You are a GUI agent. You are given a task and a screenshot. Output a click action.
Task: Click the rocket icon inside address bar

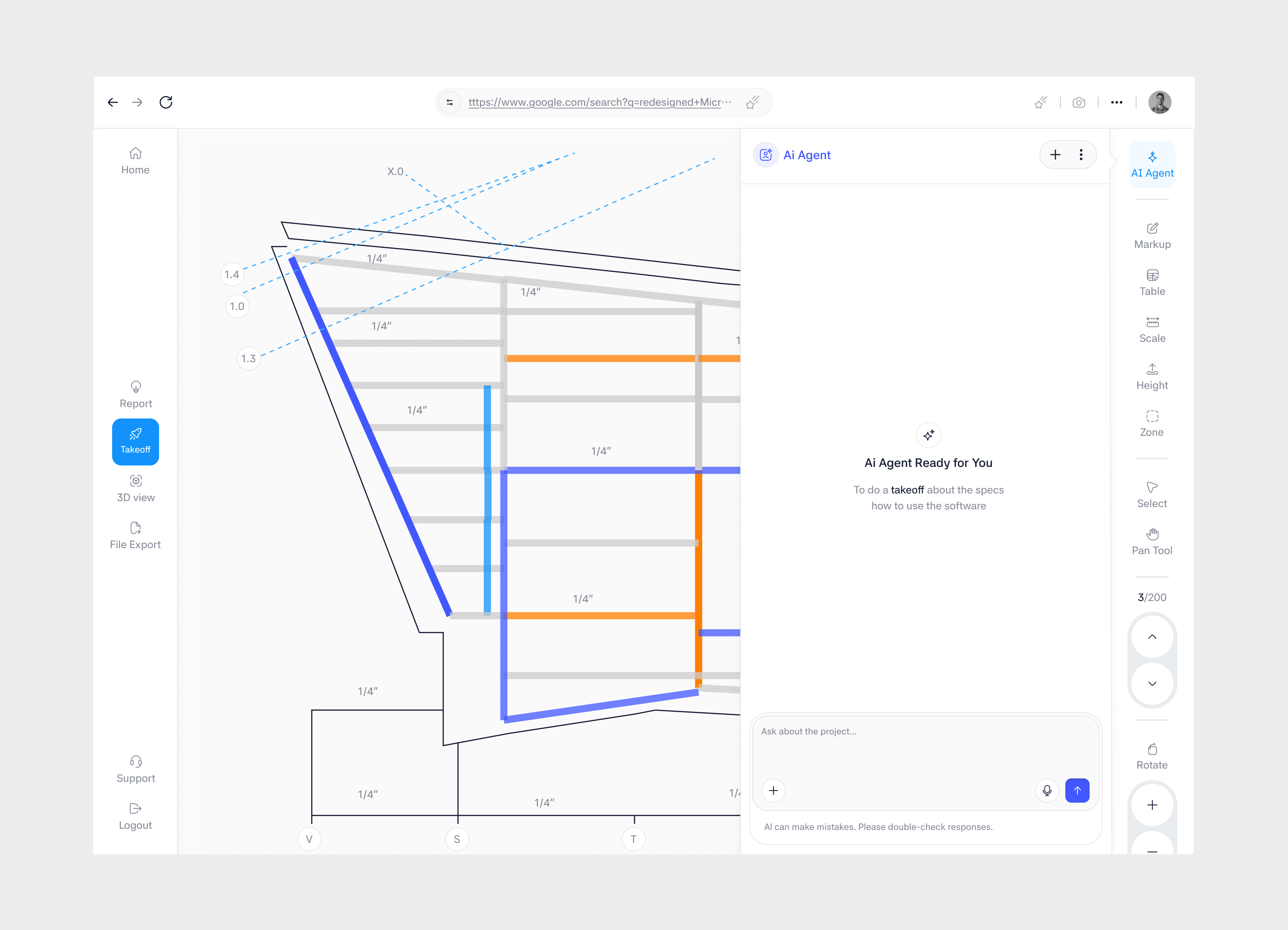coord(752,102)
